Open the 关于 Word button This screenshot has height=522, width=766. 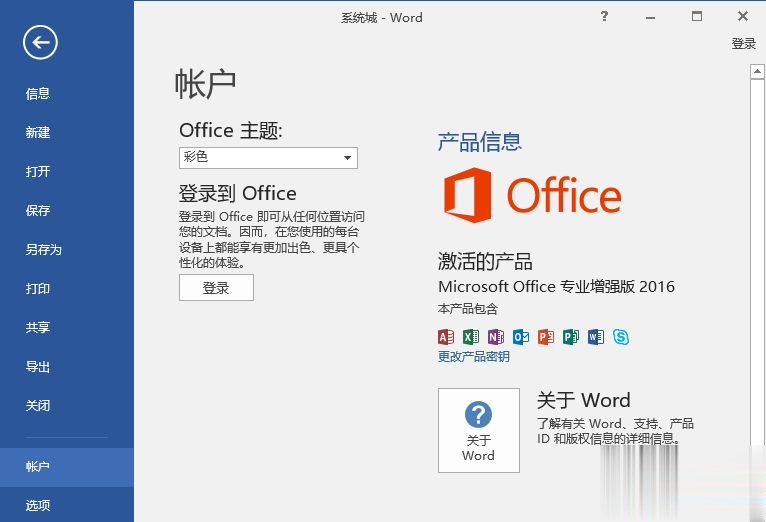[478, 430]
